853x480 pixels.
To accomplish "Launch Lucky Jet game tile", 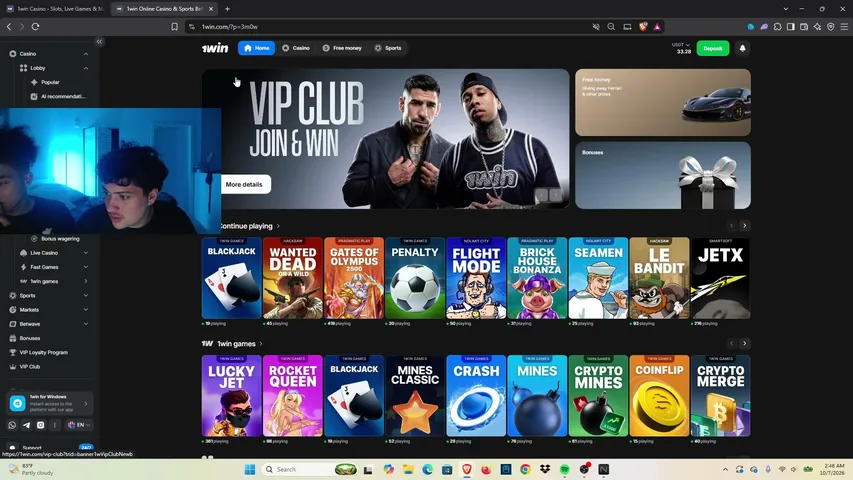I will 232,396.
